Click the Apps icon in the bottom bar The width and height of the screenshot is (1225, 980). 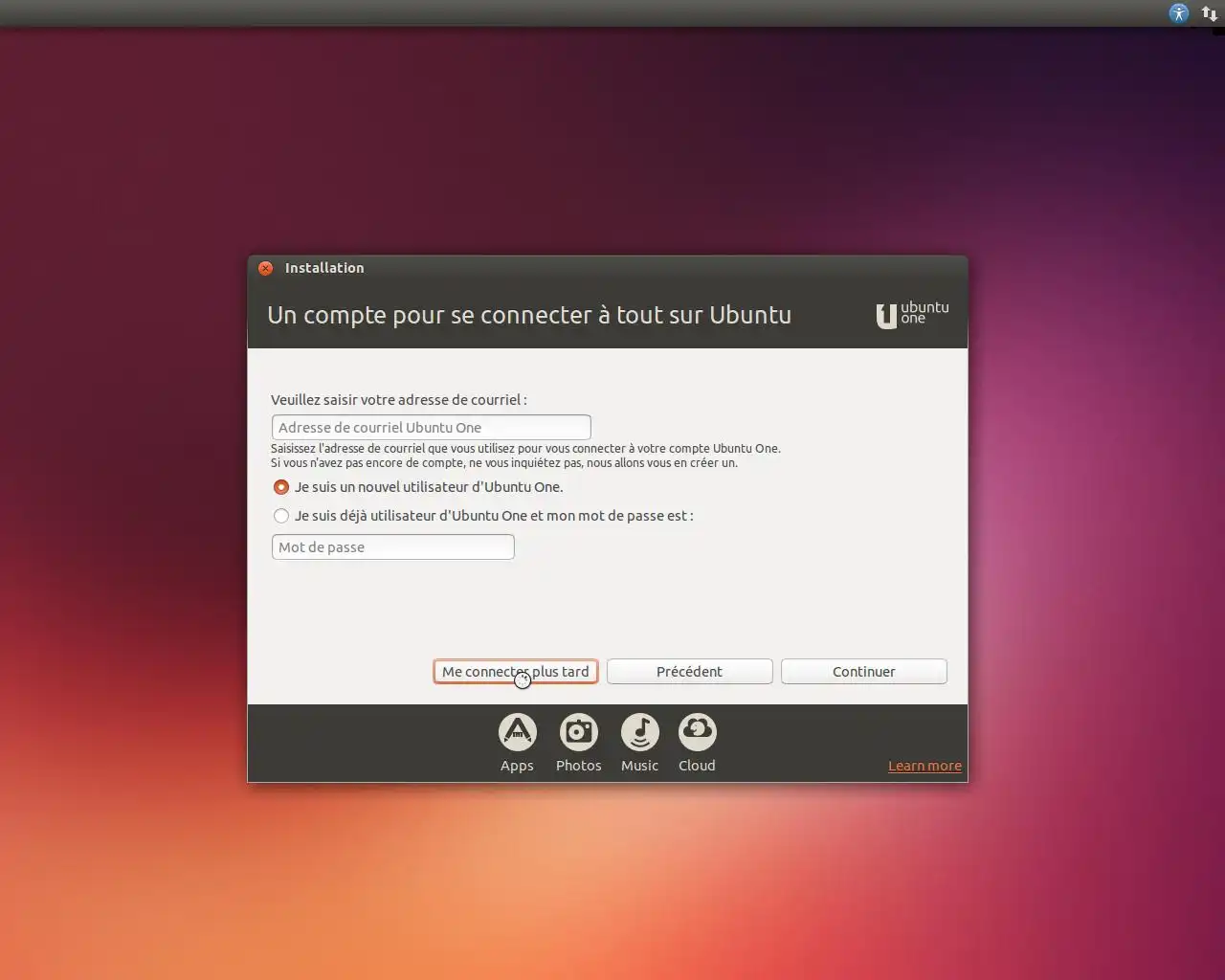(517, 733)
